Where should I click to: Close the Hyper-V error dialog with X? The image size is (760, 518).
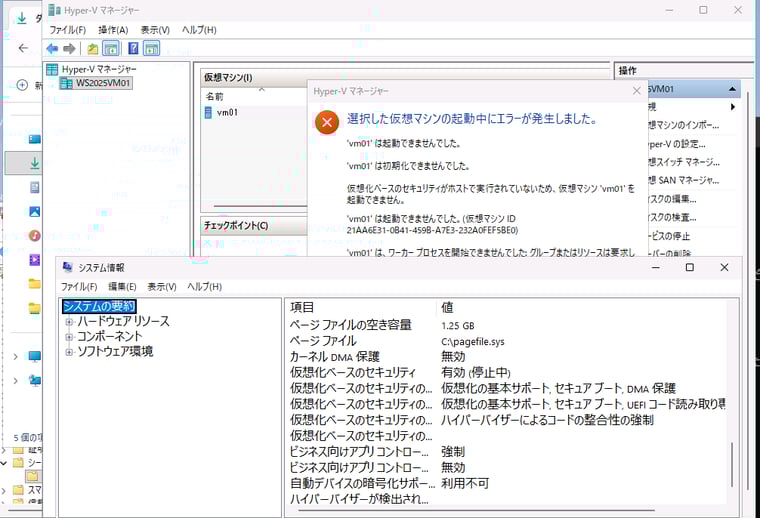click(x=636, y=91)
